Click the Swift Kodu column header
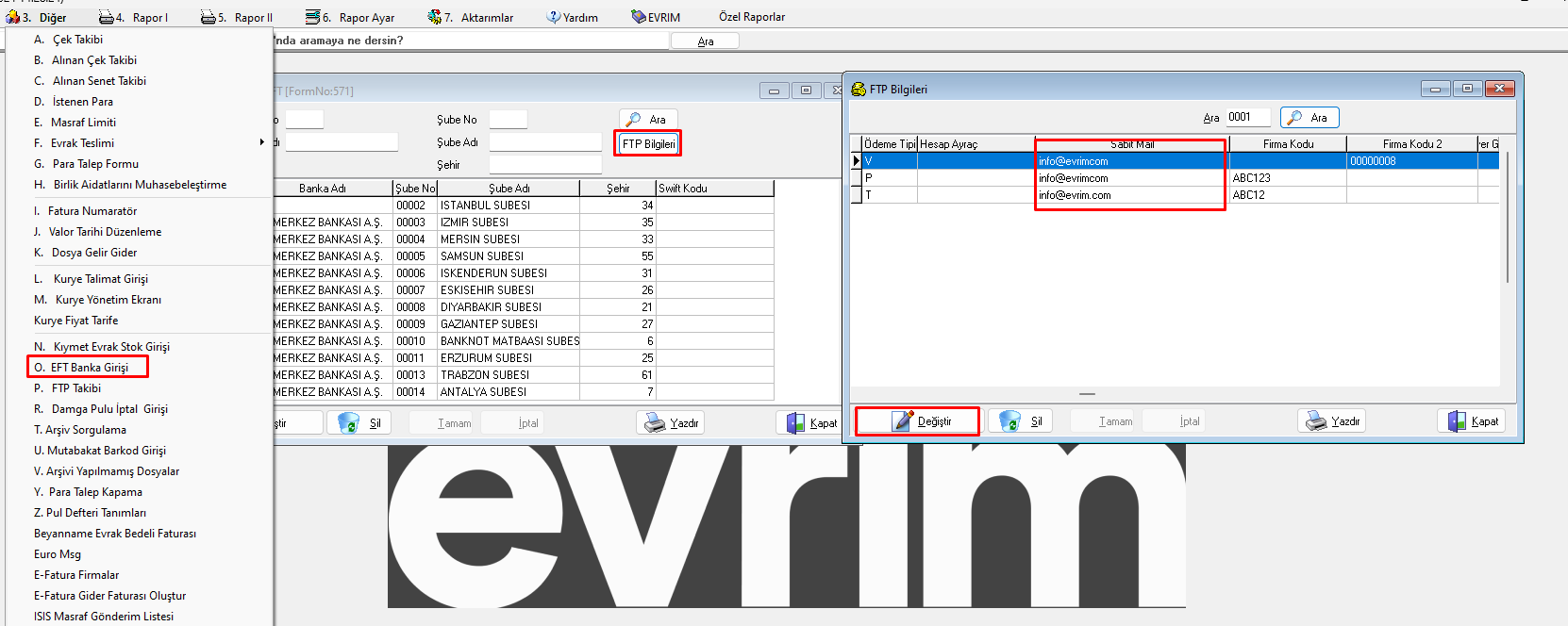This screenshot has height=626, width=1568. coord(714,189)
